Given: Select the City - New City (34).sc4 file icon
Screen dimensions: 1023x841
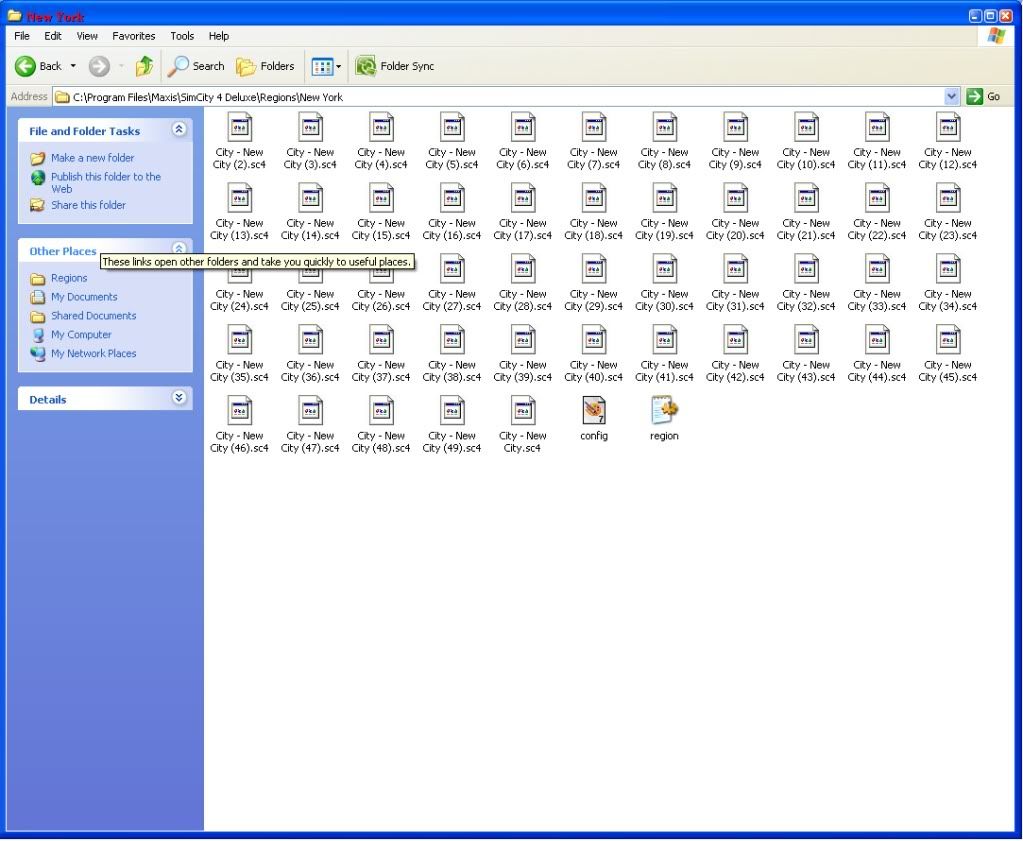Looking at the screenshot, I should (x=948, y=269).
